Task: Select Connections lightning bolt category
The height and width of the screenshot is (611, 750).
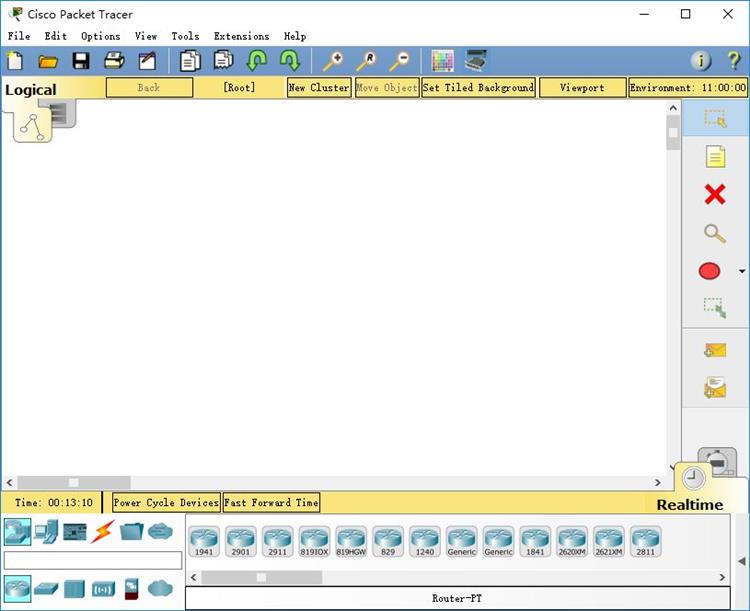Action: [x=103, y=532]
